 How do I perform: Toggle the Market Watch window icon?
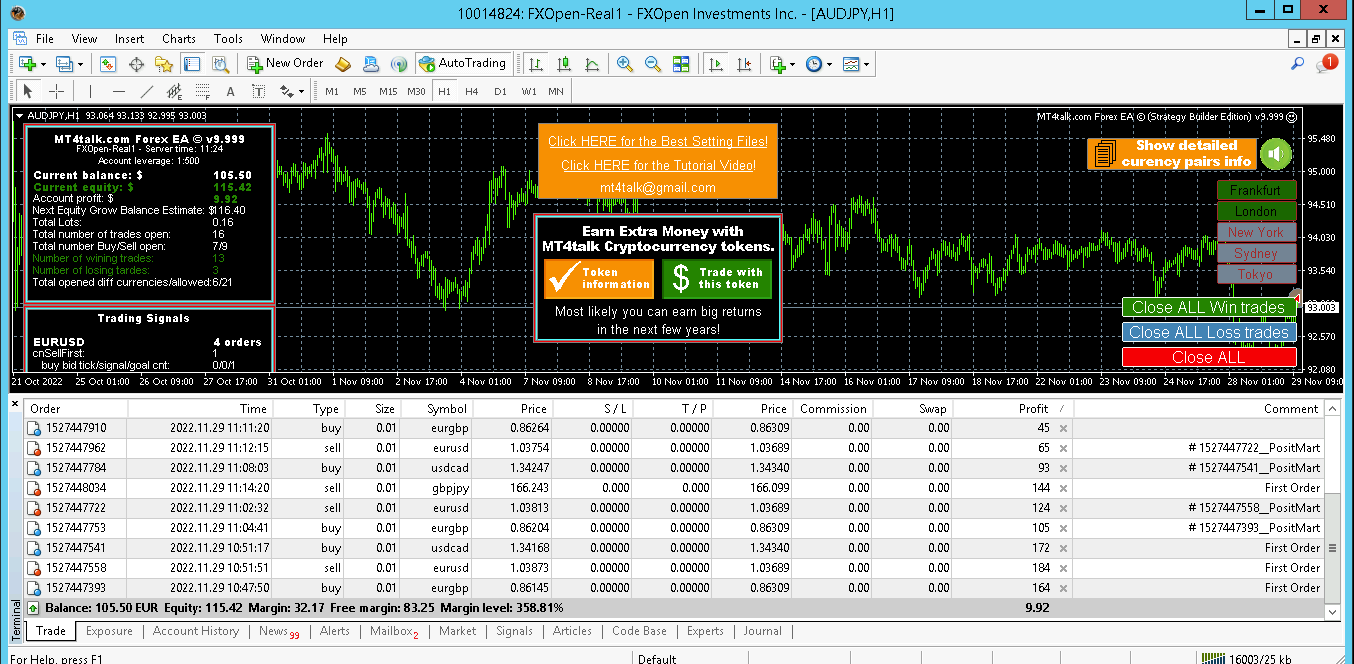click(108, 64)
